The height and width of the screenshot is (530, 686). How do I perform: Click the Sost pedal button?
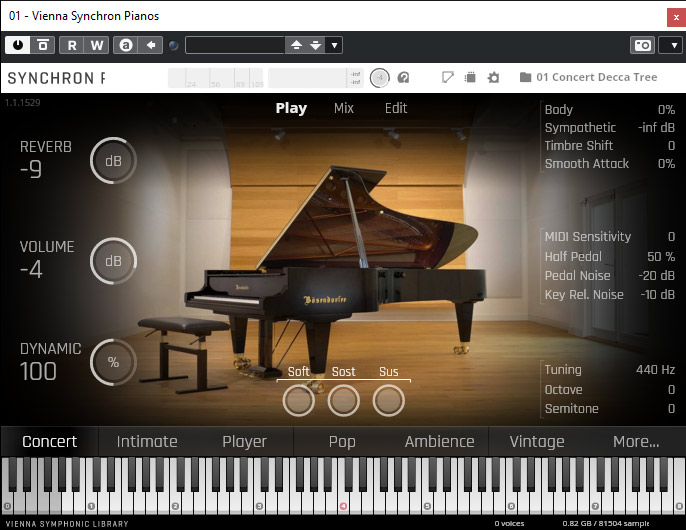[x=343, y=400]
